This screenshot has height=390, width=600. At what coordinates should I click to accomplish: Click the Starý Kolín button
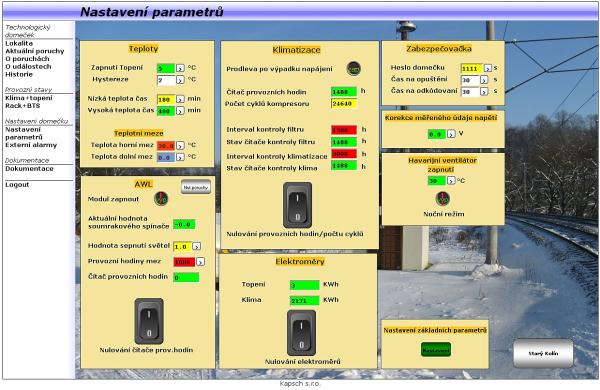543,353
